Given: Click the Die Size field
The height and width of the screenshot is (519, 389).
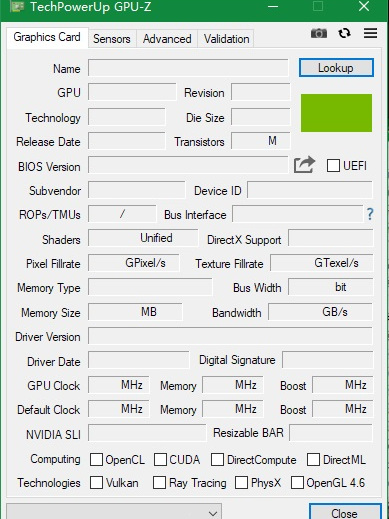Looking at the screenshot, I should click(x=261, y=117).
